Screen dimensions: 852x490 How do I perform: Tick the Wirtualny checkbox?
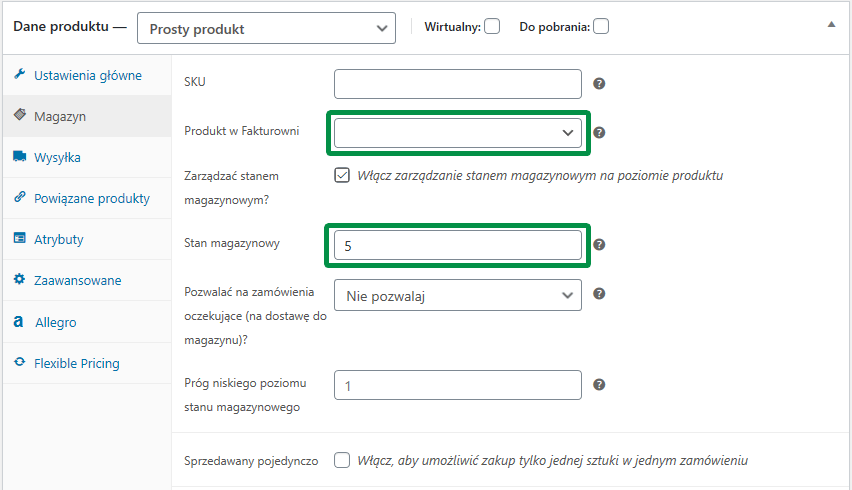(x=492, y=26)
